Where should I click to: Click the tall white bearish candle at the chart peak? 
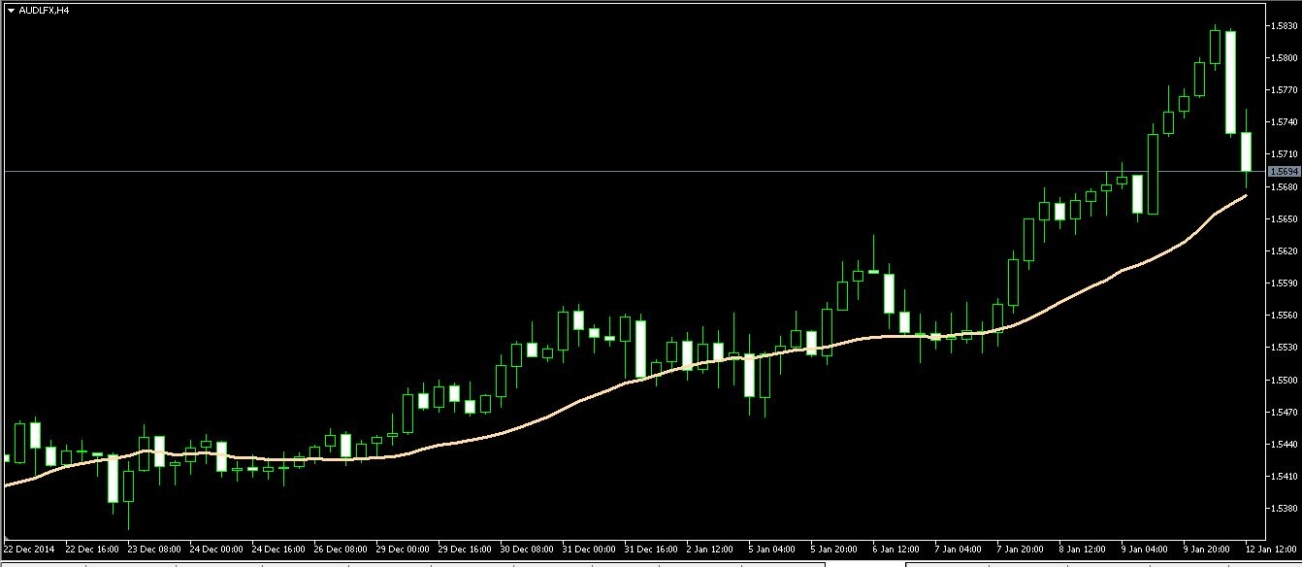[1230, 82]
